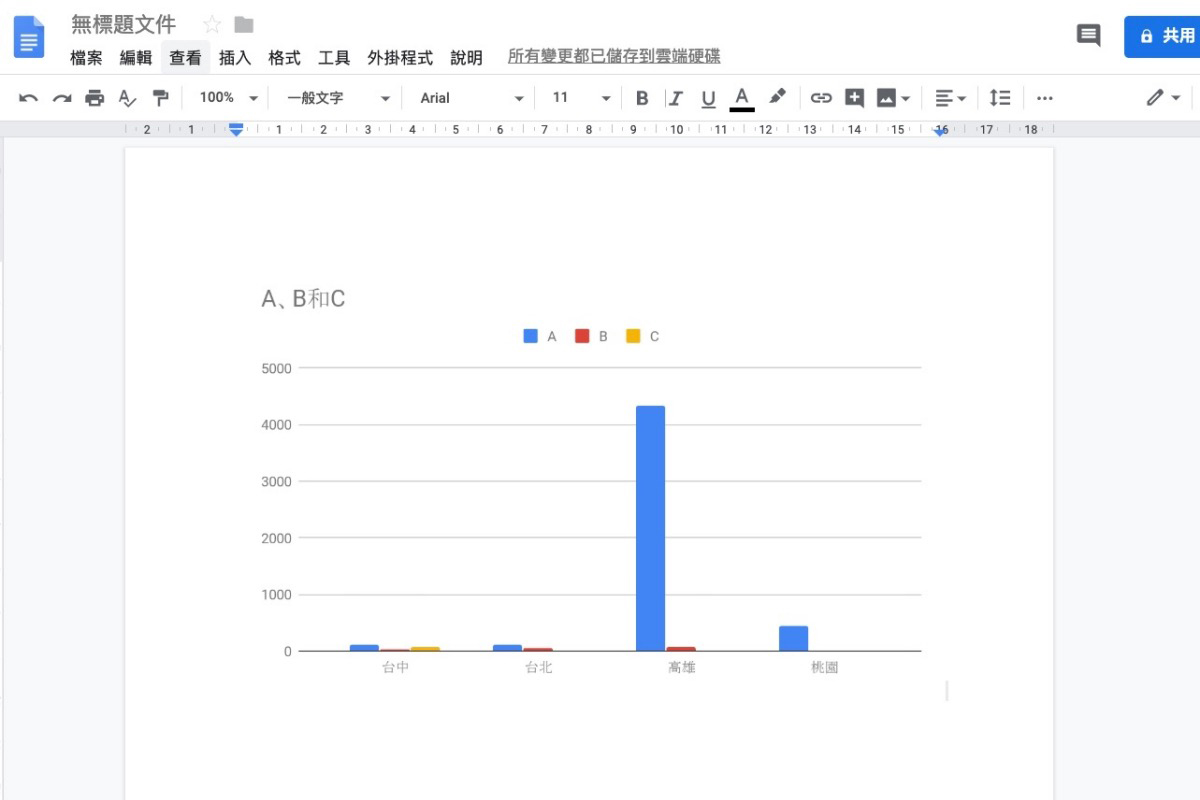Screen dimensions: 1200x800
Task: Toggle underline formatting
Action: 708,97
